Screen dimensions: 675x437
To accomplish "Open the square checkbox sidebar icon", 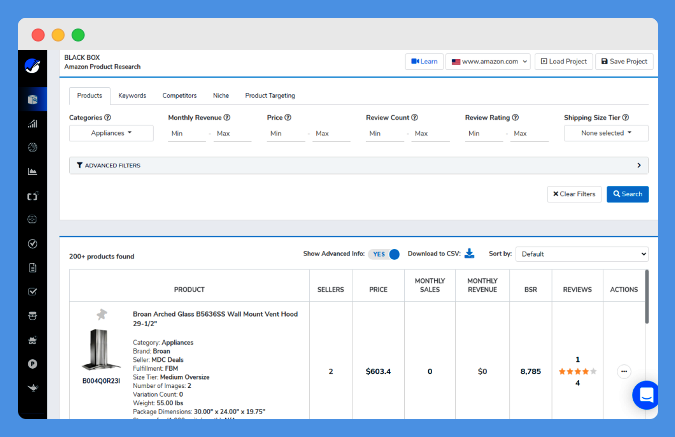I will click(x=32, y=291).
